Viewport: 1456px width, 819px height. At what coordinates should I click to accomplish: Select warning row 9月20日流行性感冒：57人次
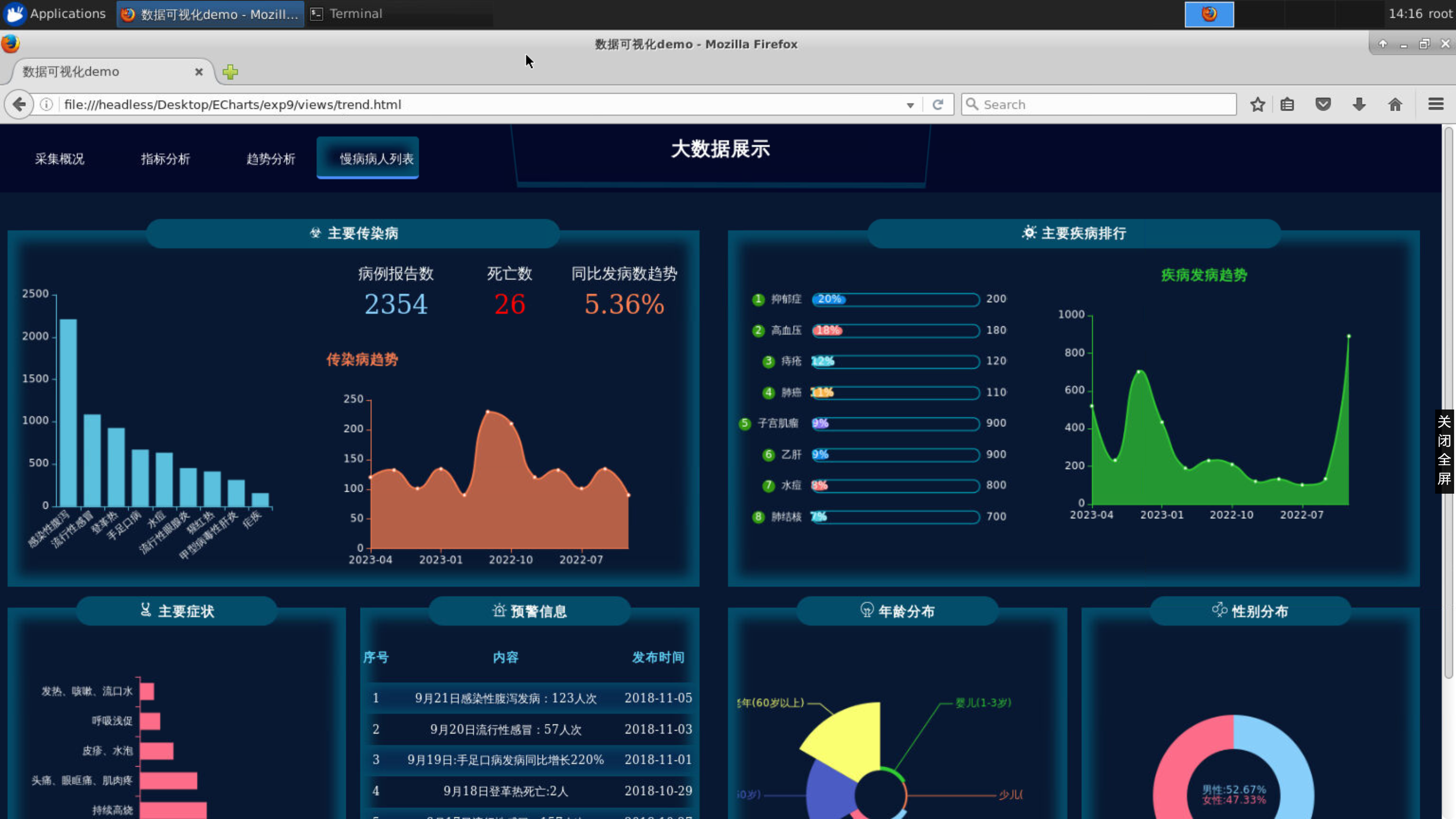click(x=530, y=729)
